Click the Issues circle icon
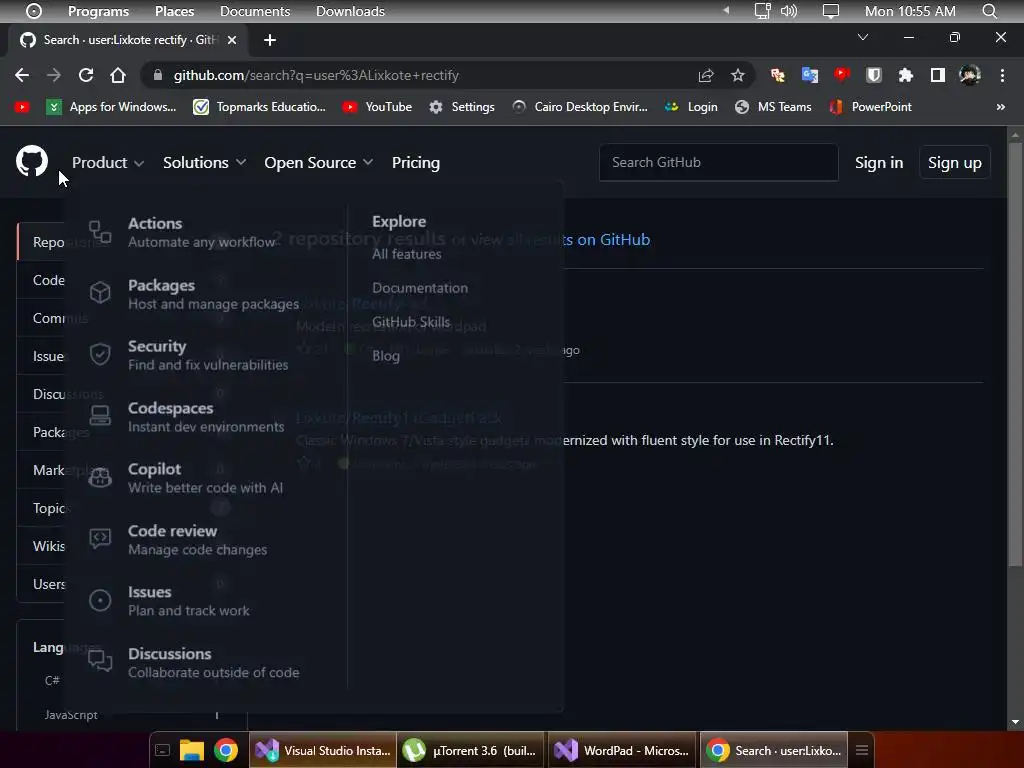The width and height of the screenshot is (1024, 768). pyautogui.click(x=100, y=600)
